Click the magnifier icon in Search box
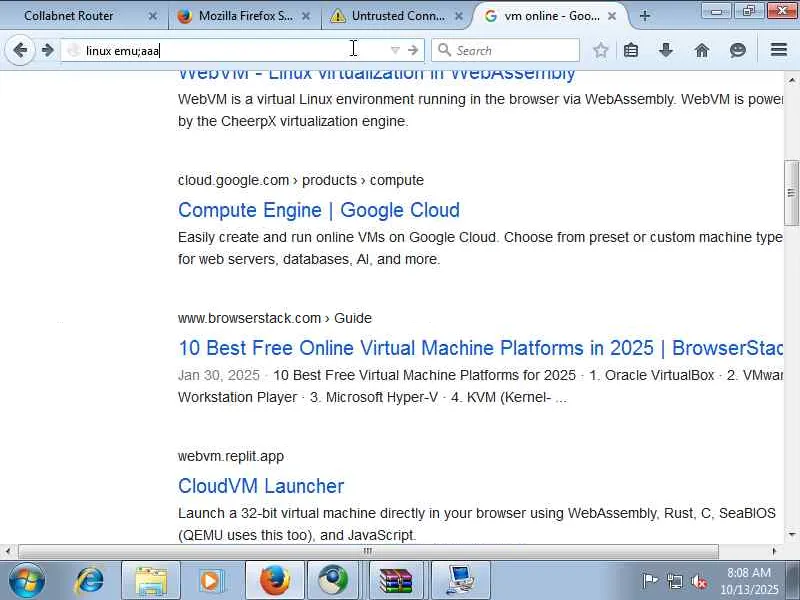 click(444, 50)
